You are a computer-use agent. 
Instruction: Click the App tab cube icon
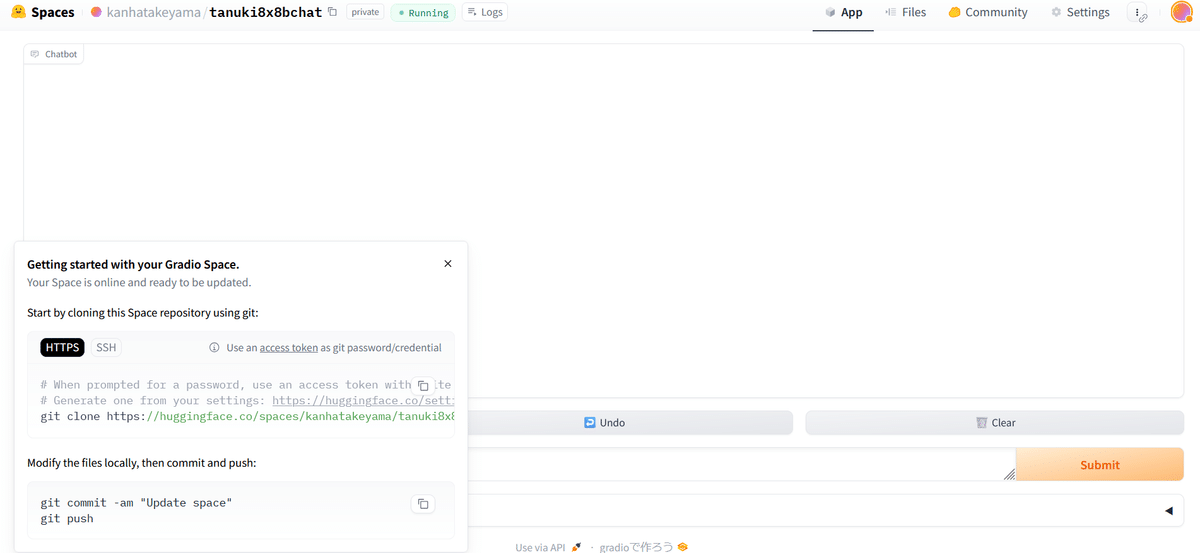830,13
